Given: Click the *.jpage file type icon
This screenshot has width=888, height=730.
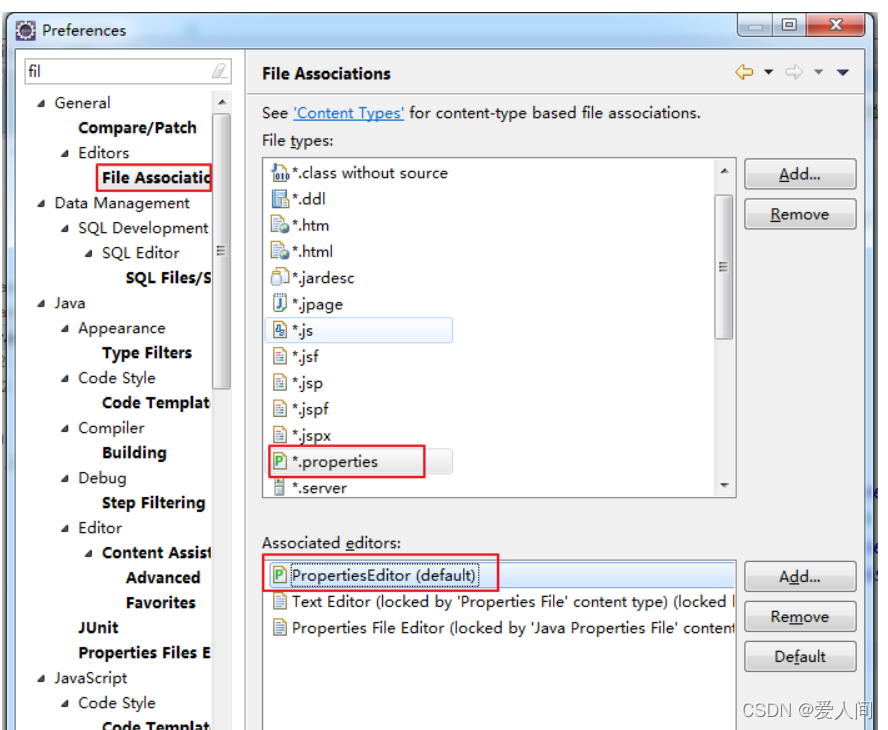Looking at the screenshot, I should click(280, 304).
